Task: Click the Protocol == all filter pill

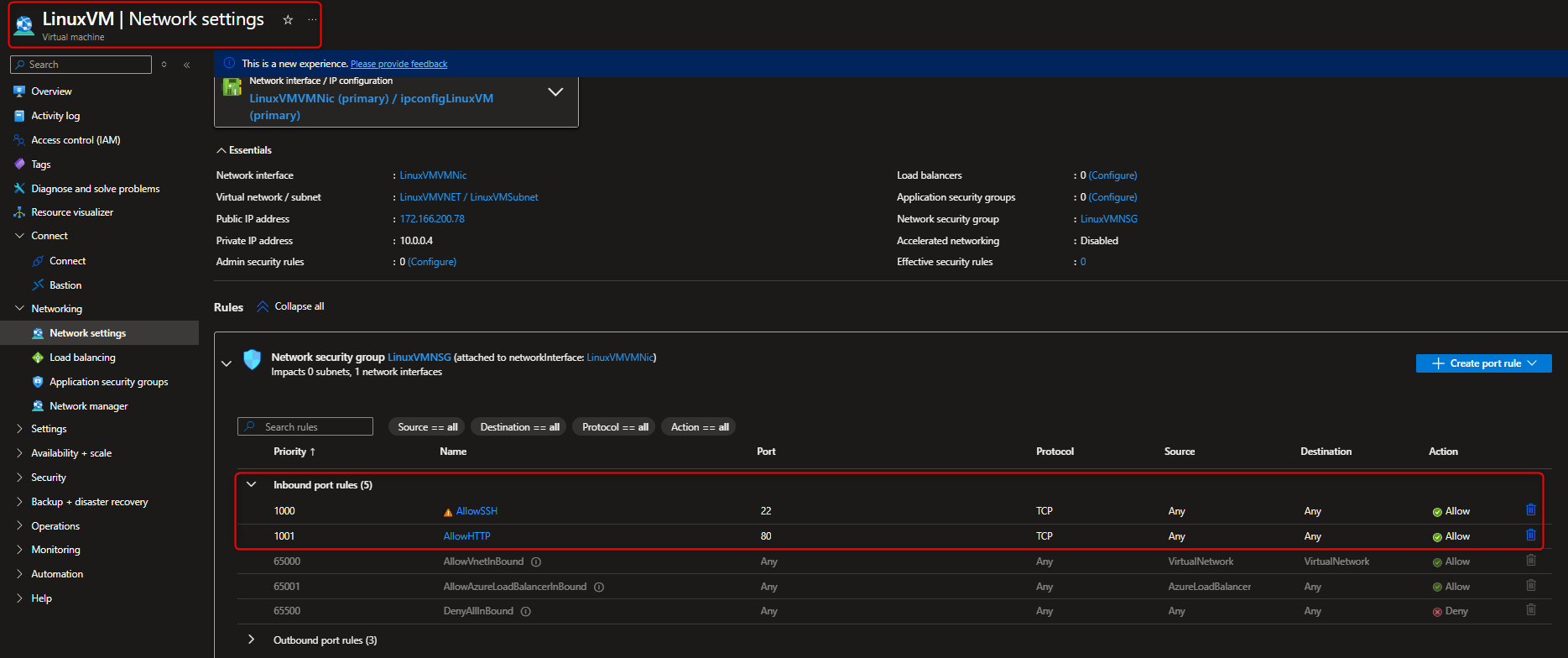Action: coord(615,427)
